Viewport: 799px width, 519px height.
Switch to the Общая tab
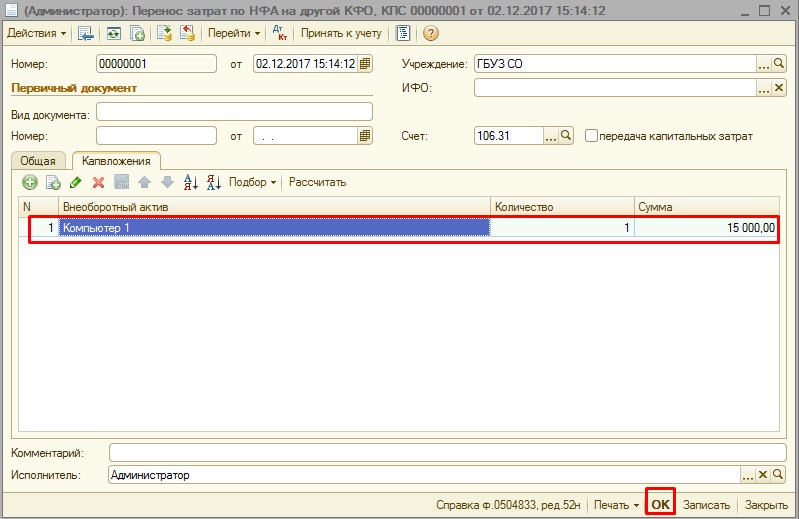pos(38,161)
